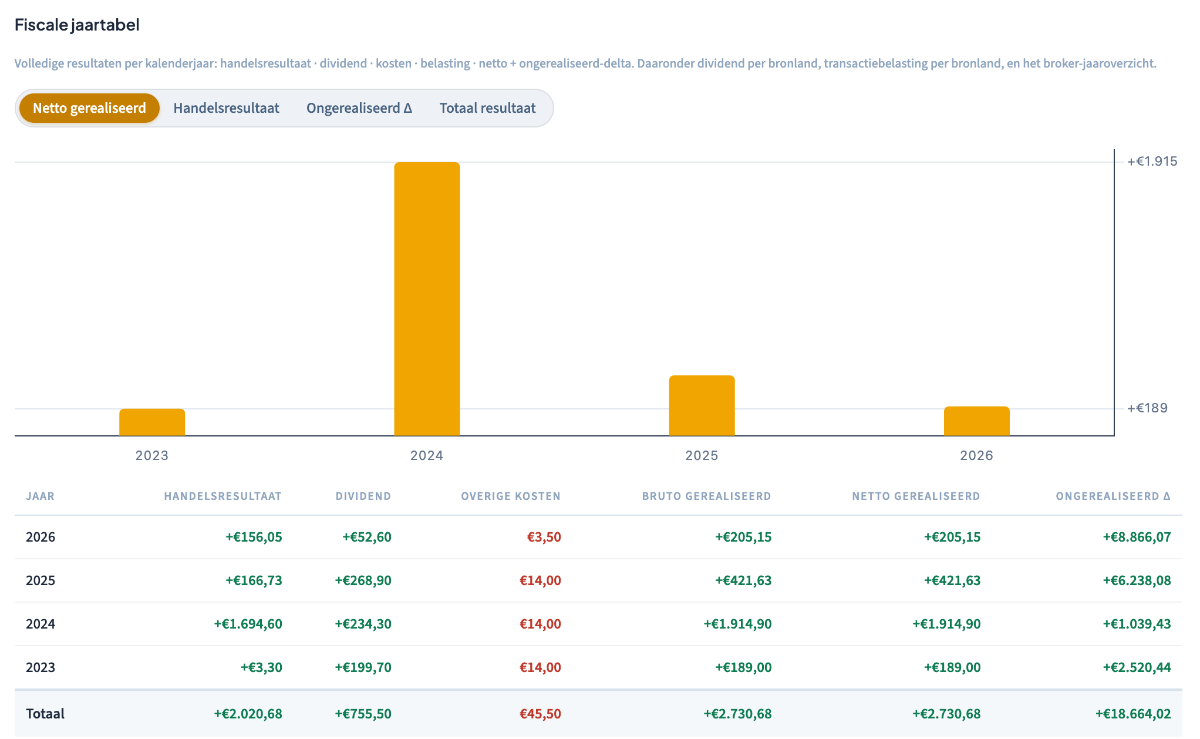Click the +€3,30 handelsresultaat value
Screen dimensions: 1200x739
[261, 667]
